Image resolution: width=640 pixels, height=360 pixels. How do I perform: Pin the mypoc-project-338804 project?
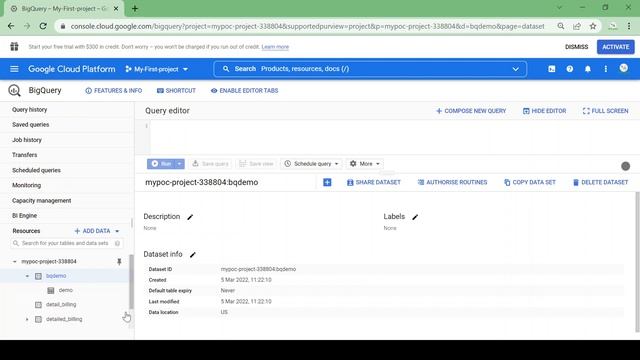click(x=119, y=261)
